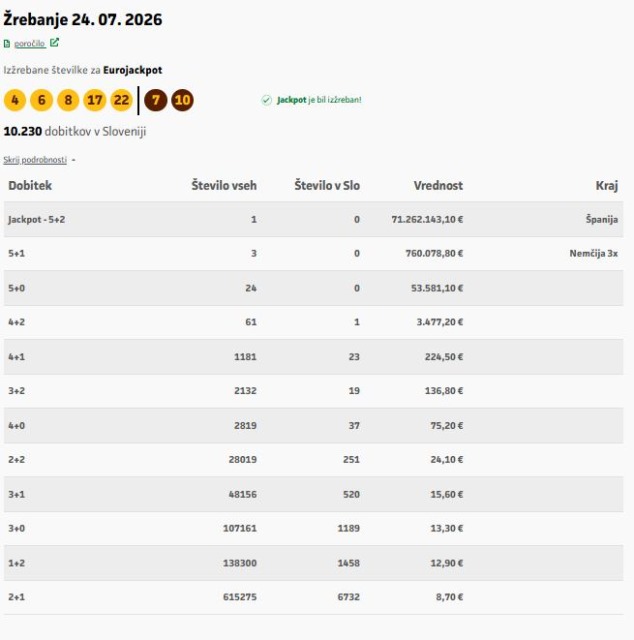Click the external link icon after poročilo

point(54,42)
